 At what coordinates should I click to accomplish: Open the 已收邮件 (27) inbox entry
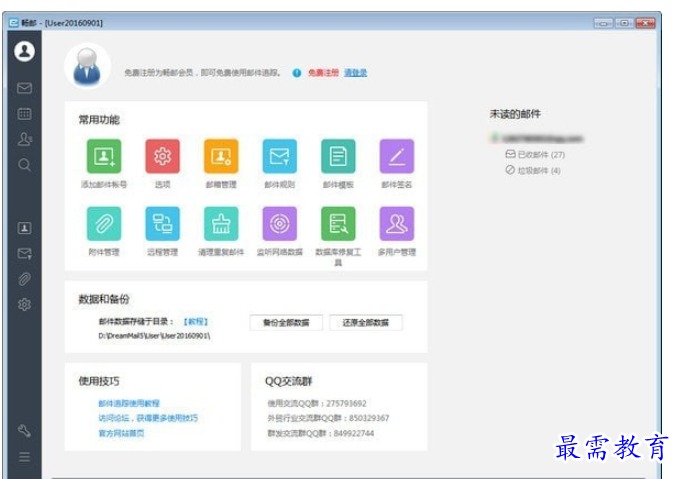(535, 154)
